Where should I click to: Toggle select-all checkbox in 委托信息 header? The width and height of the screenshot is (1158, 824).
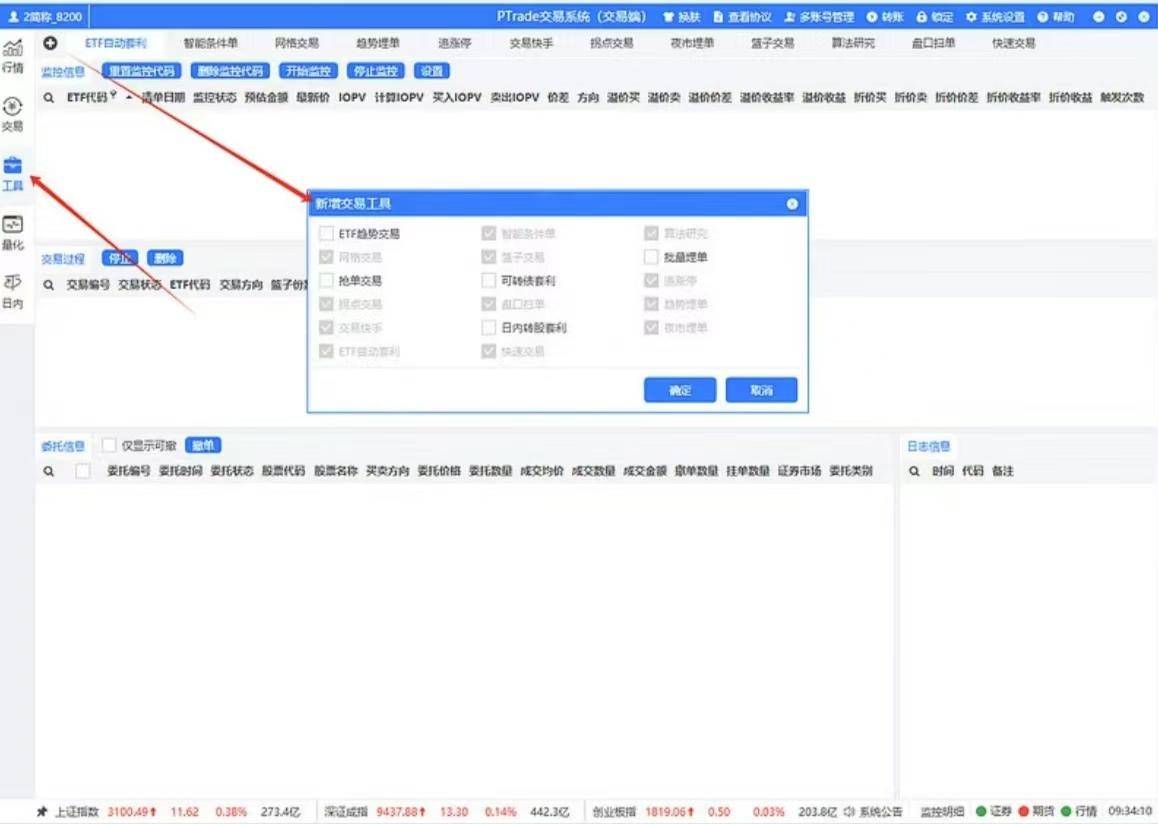(83, 470)
